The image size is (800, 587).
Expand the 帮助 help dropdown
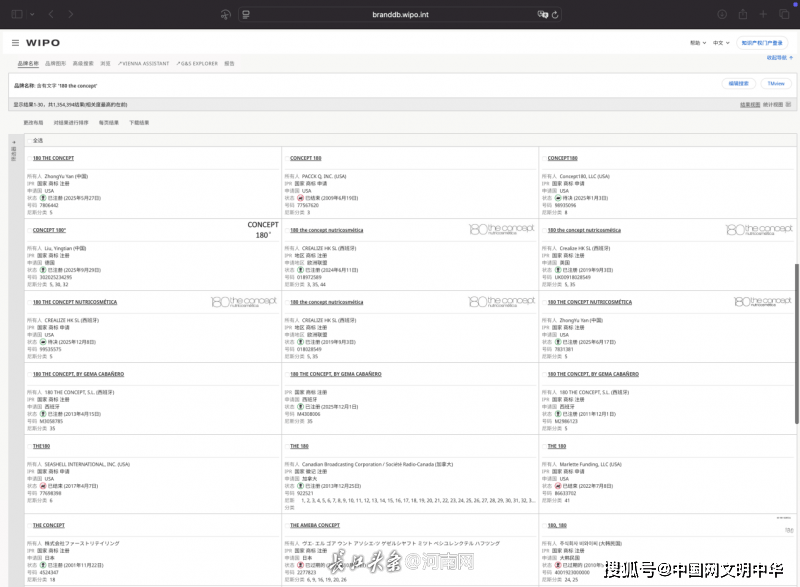(x=696, y=43)
